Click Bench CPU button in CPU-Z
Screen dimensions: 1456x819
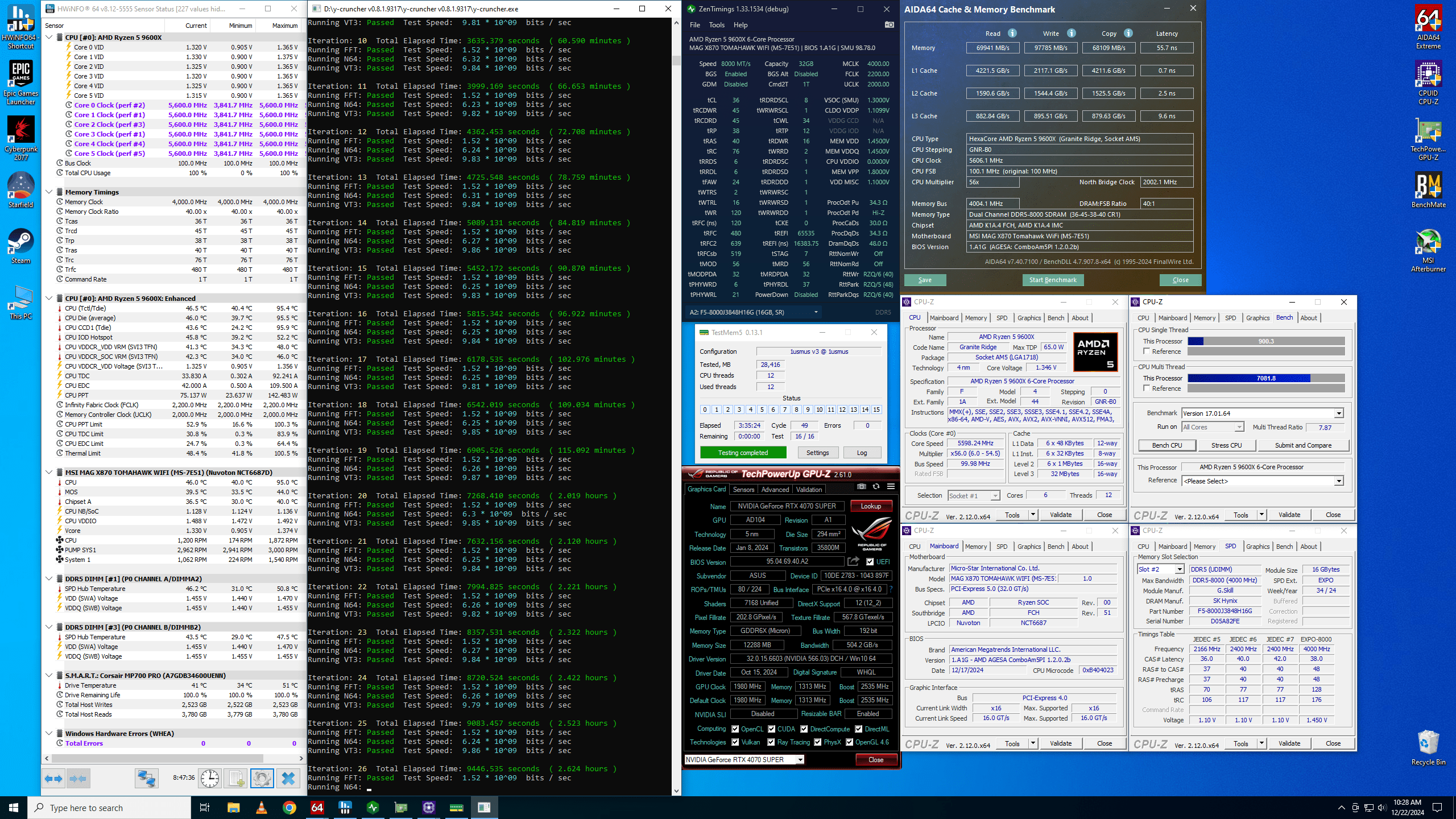pos(1167,445)
